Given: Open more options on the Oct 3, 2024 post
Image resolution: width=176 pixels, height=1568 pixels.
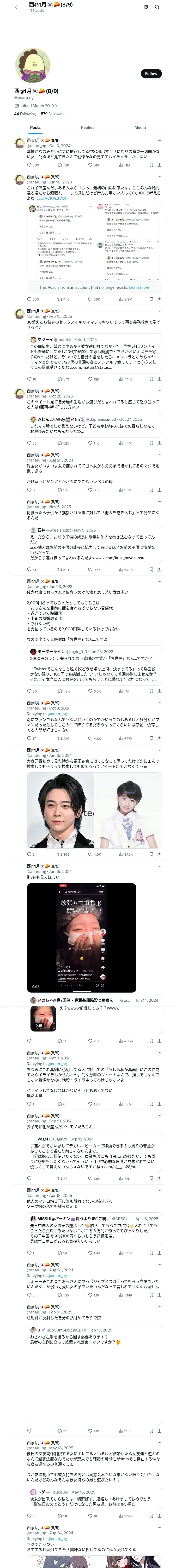Looking at the screenshot, I should pos(159,141).
